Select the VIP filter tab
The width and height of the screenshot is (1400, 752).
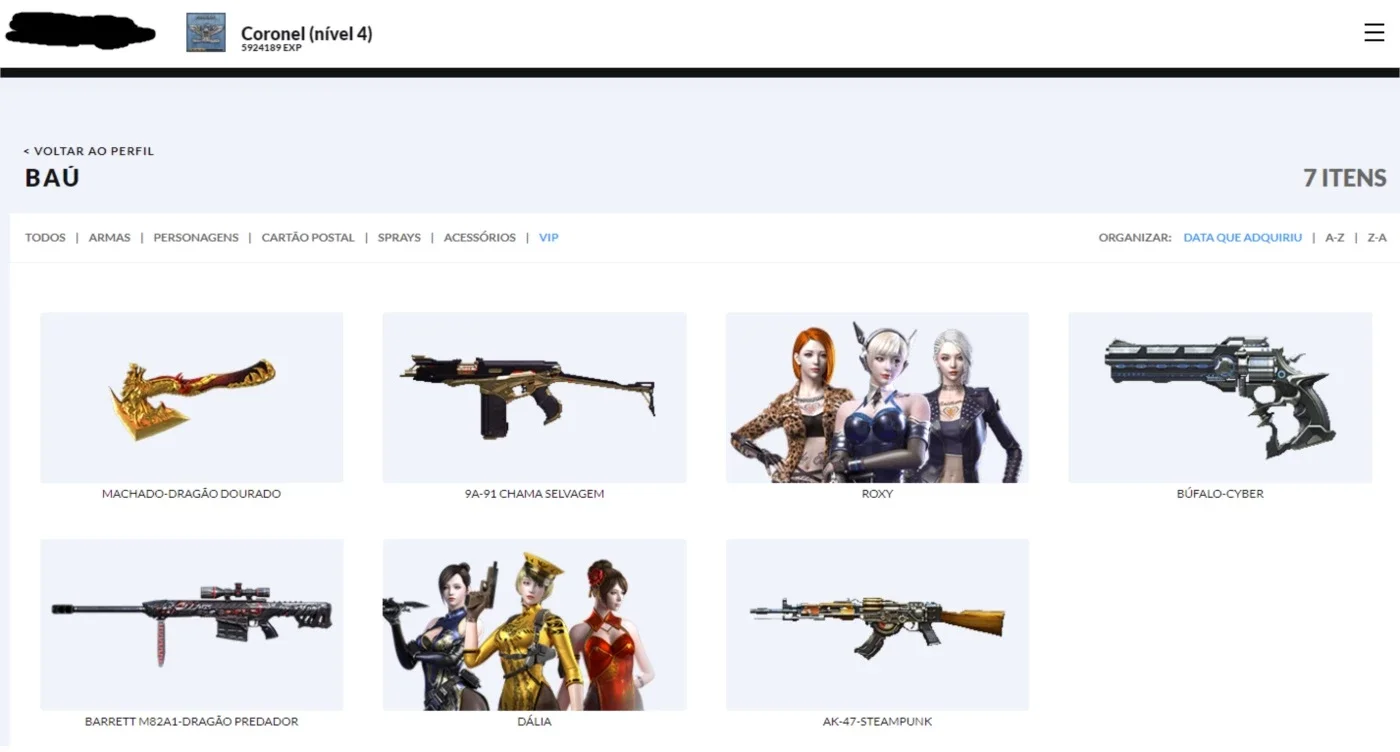[x=549, y=238]
